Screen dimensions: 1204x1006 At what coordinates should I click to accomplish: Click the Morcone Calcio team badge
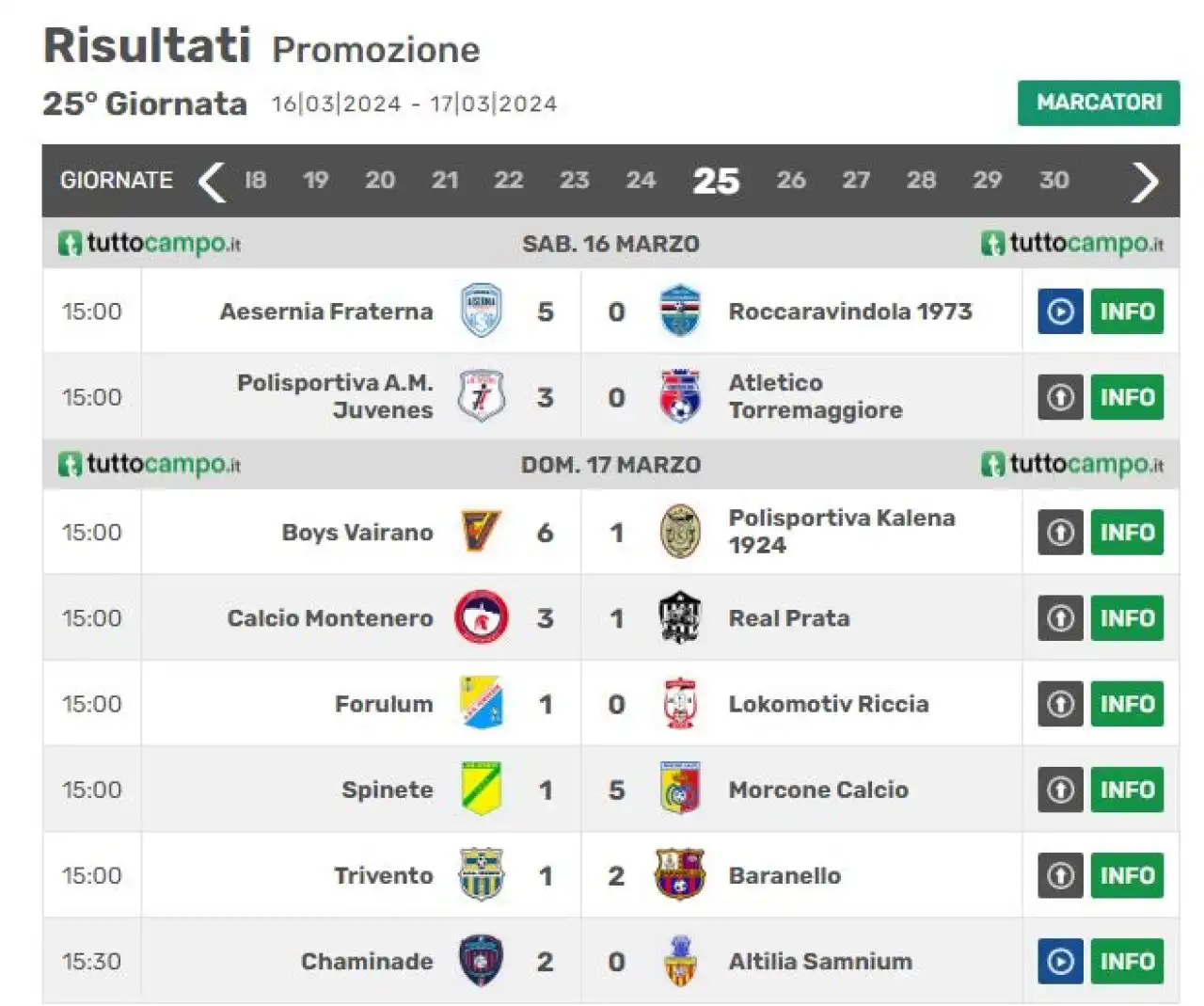[679, 789]
